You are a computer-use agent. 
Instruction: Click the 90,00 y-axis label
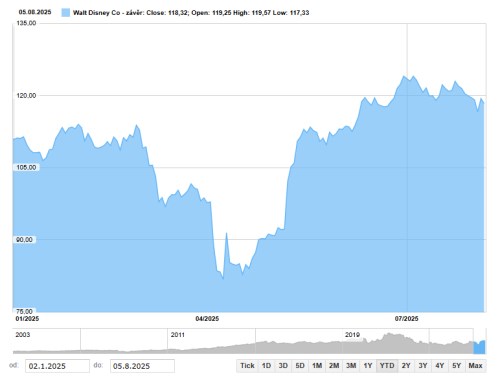pos(24,240)
